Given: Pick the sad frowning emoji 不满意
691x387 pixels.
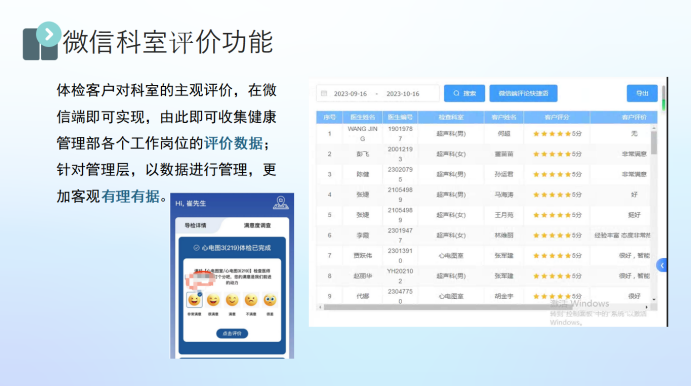Looking at the screenshot, I should tap(251, 300).
